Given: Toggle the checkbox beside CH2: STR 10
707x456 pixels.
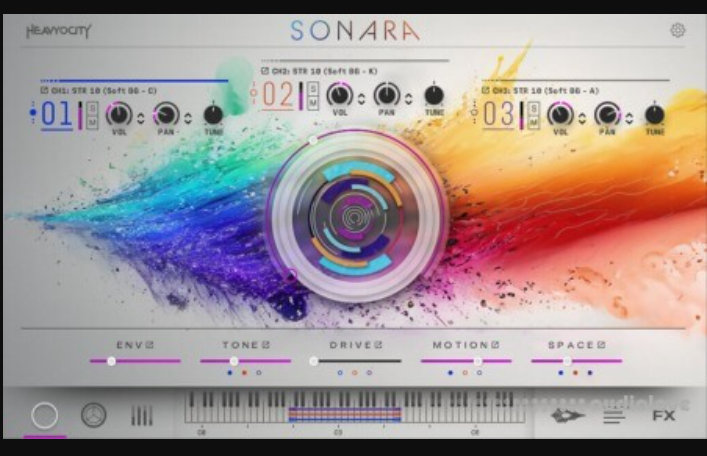Looking at the screenshot, I should pos(264,71).
